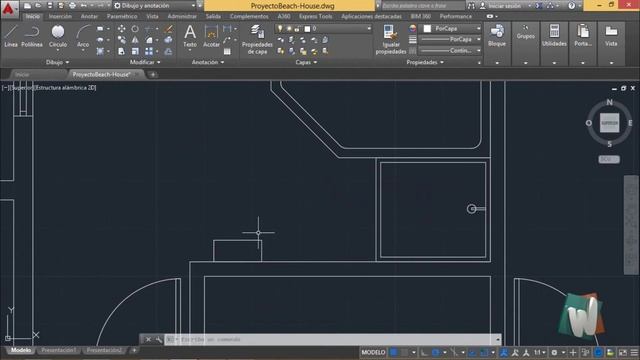
Task: Click Igualar propiedades tool
Action: [391, 39]
